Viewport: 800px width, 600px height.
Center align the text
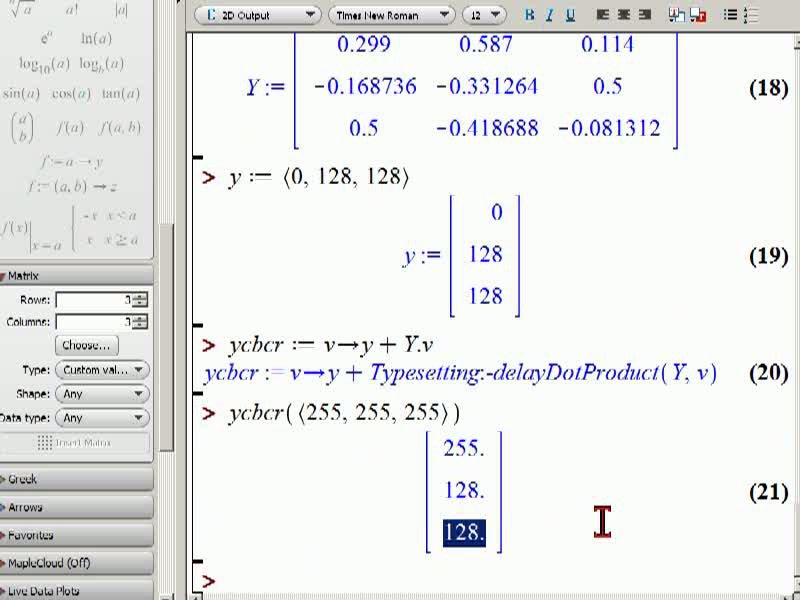pyautogui.click(x=623, y=15)
